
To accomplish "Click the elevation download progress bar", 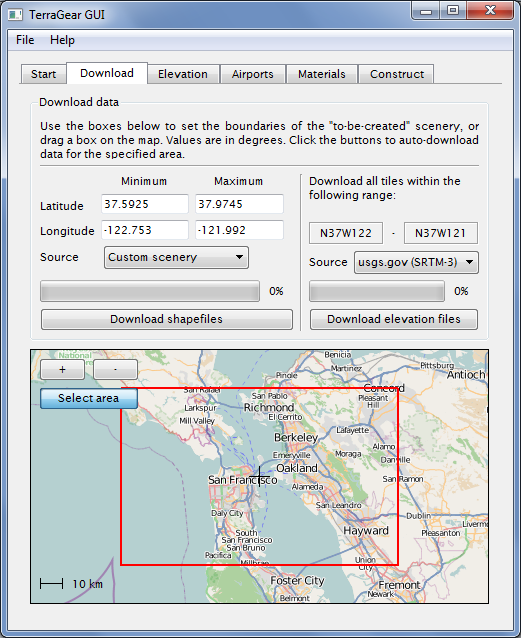I will pos(377,291).
